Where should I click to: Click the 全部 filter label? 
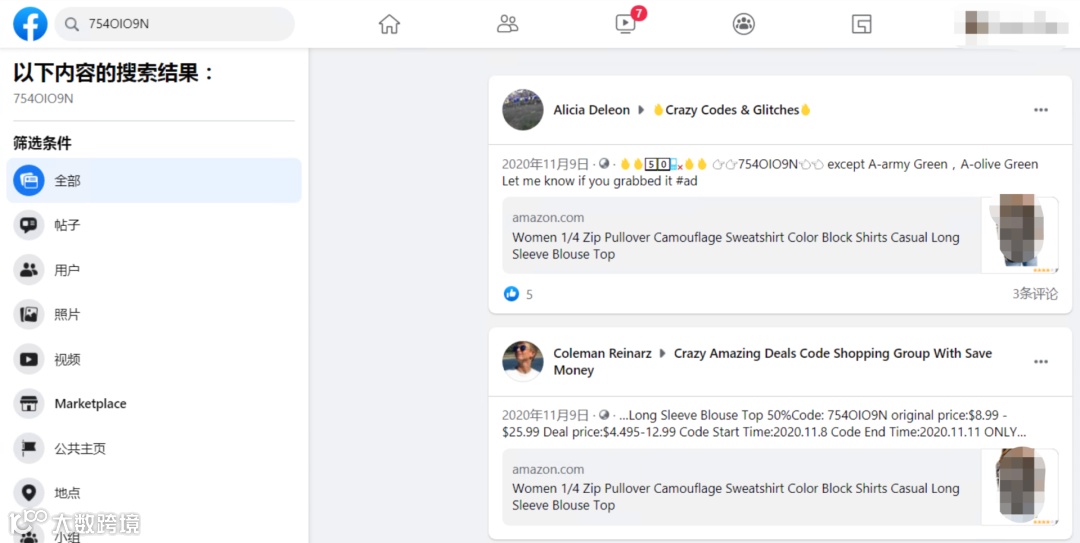(x=68, y=181)
